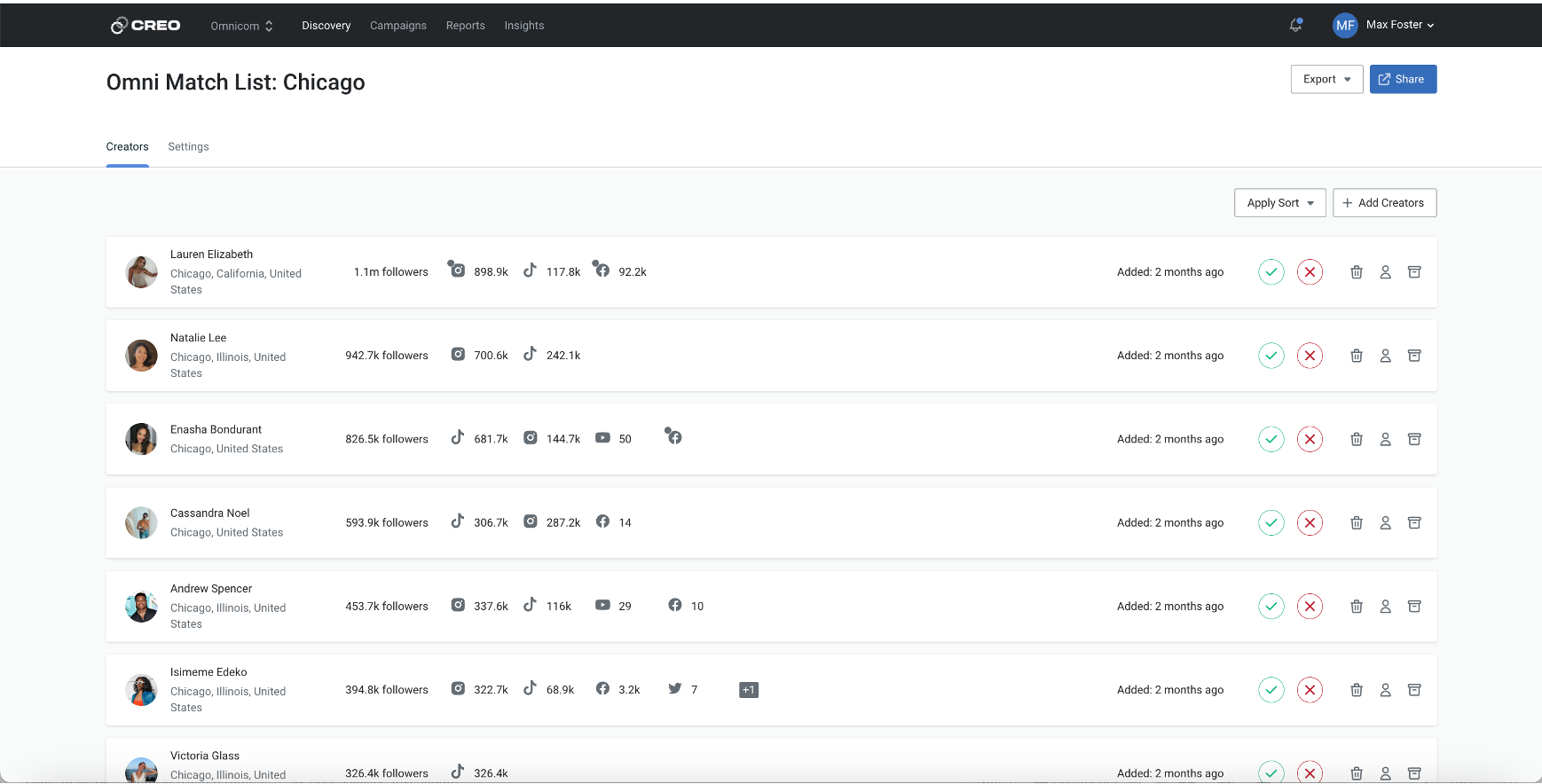This screenshot has width=1542, height=784.
Task: Show Isimeme Edeko's +1 extra platforms
Action: 748,690
